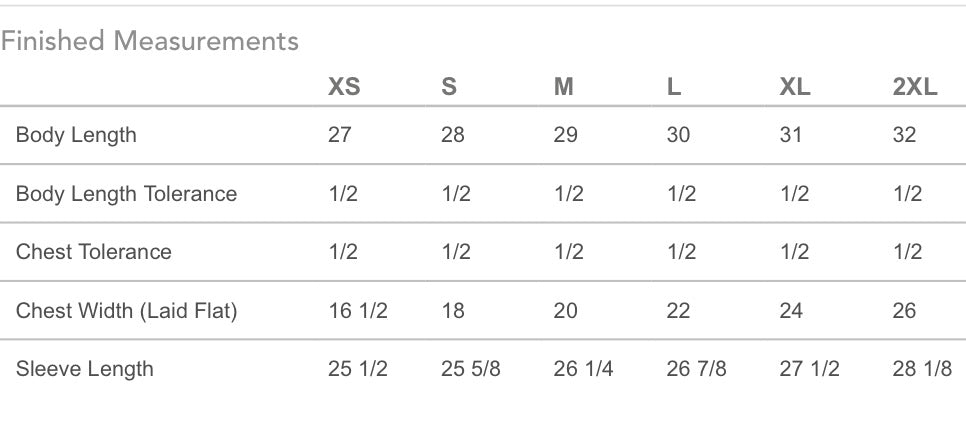Viewport: 966px width, 421px height.
Task: Click the 2XL sleeve length 28 1/8
Action: tap(922, 369)
